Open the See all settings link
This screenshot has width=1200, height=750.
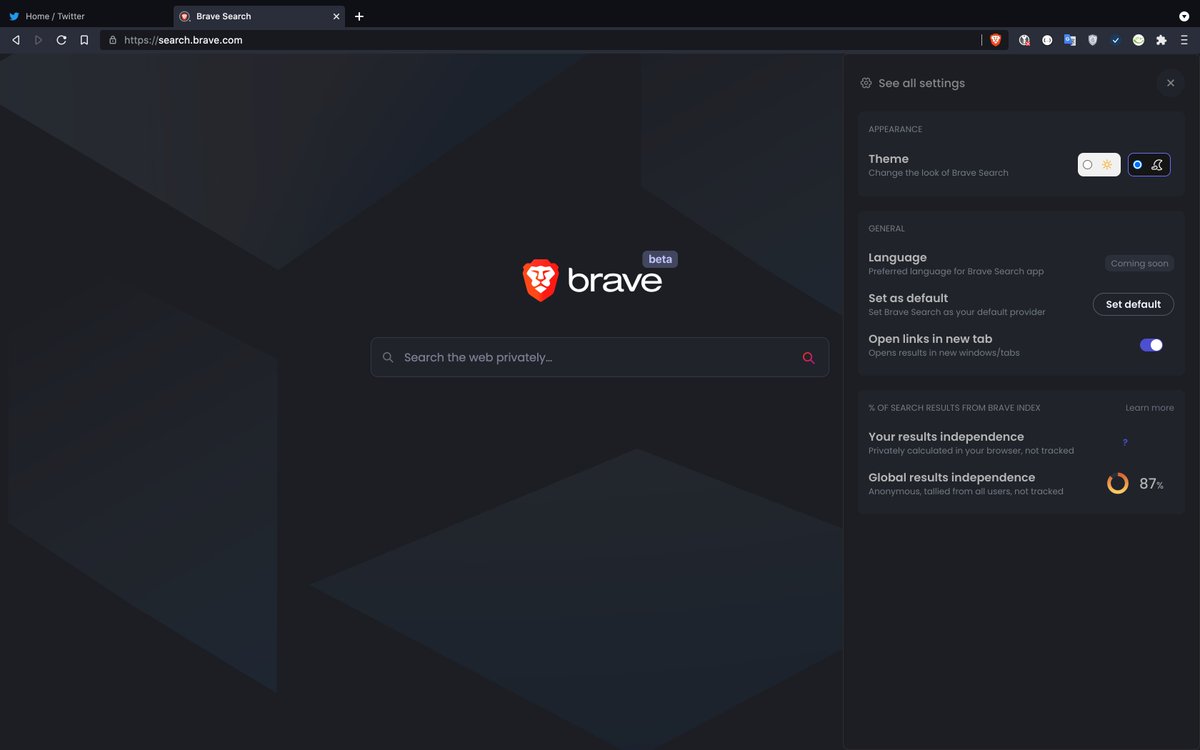921,83
